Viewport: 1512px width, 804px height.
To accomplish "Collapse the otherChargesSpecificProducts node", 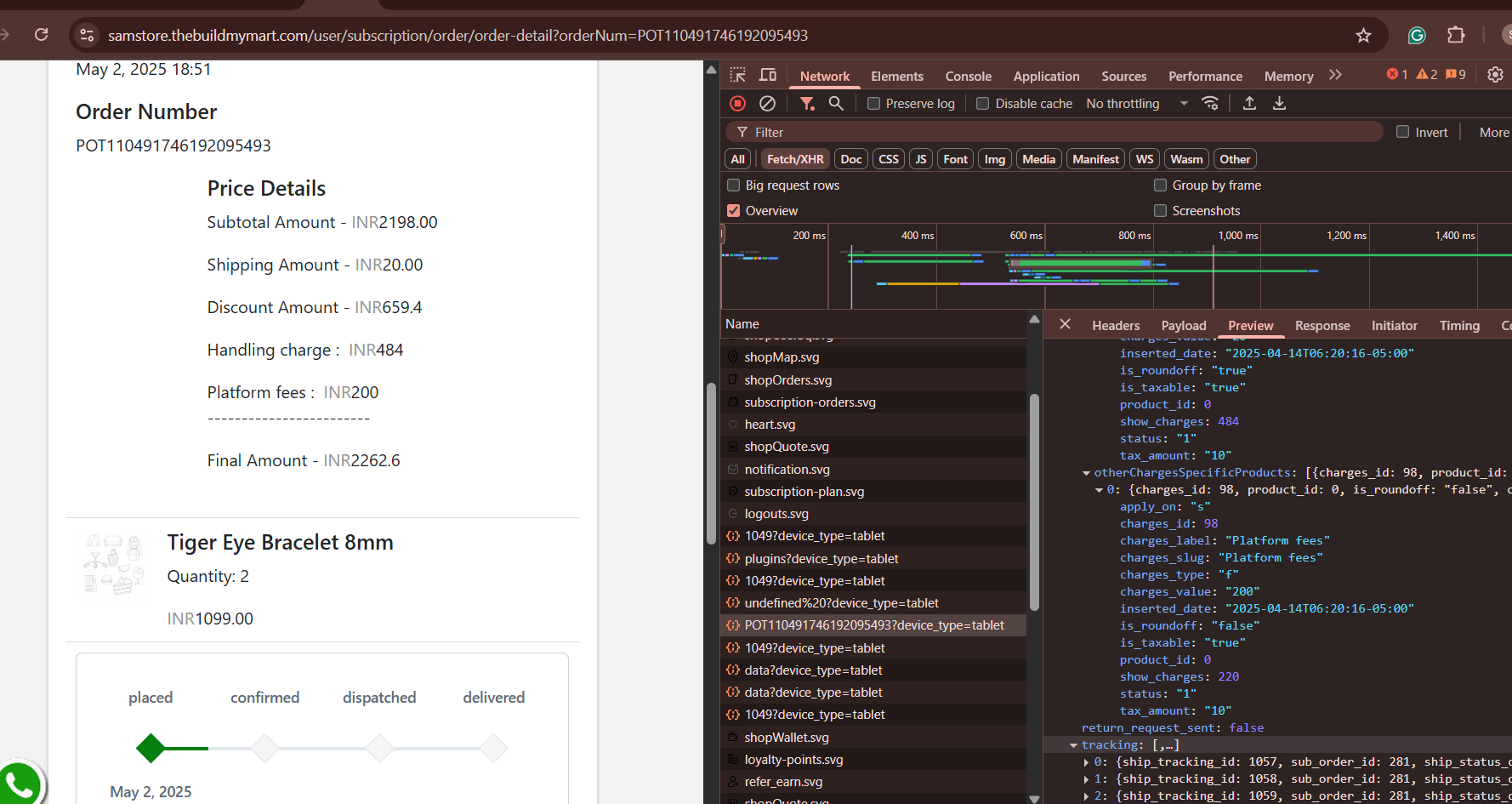I will pos(1086,473).
